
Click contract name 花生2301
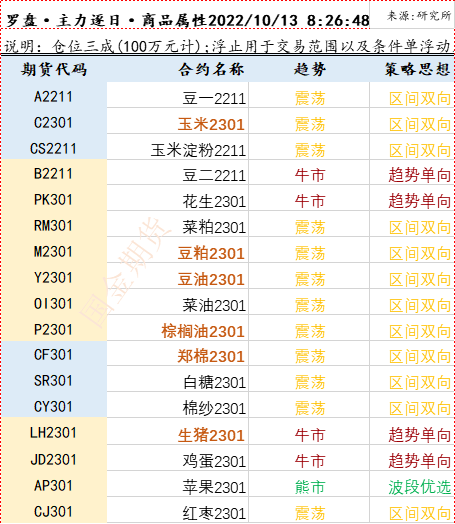click(214, 202)
